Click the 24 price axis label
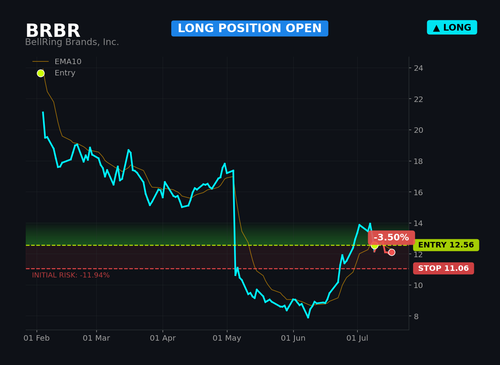 click(418, 68)
